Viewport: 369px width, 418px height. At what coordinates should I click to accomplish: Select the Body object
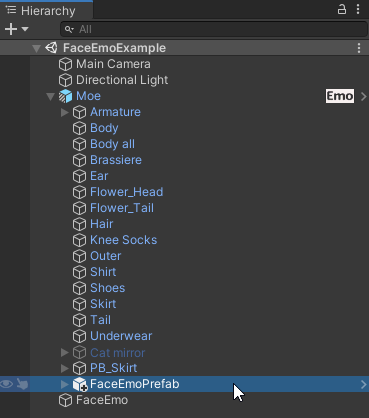tap(104, 128)
